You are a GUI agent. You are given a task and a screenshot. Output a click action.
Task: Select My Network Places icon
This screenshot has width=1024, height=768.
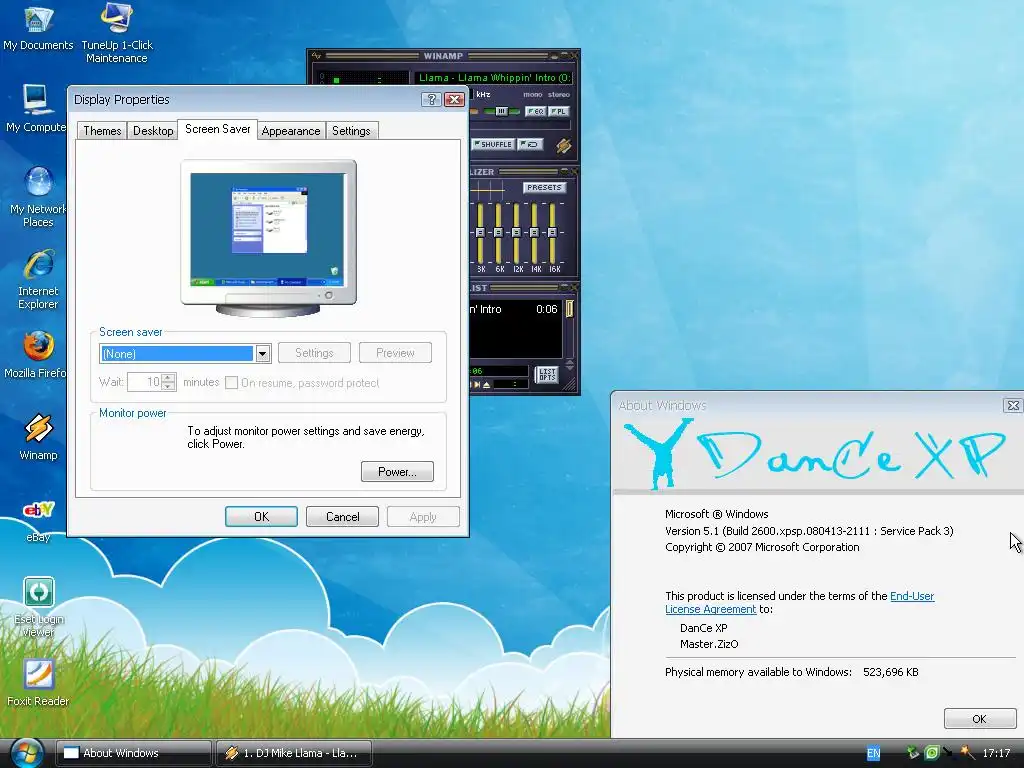[x=38, y=197]
